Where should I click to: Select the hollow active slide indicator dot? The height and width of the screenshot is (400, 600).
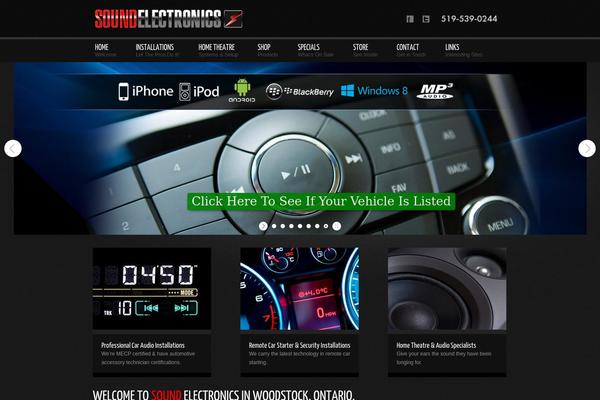pos(326,226)
